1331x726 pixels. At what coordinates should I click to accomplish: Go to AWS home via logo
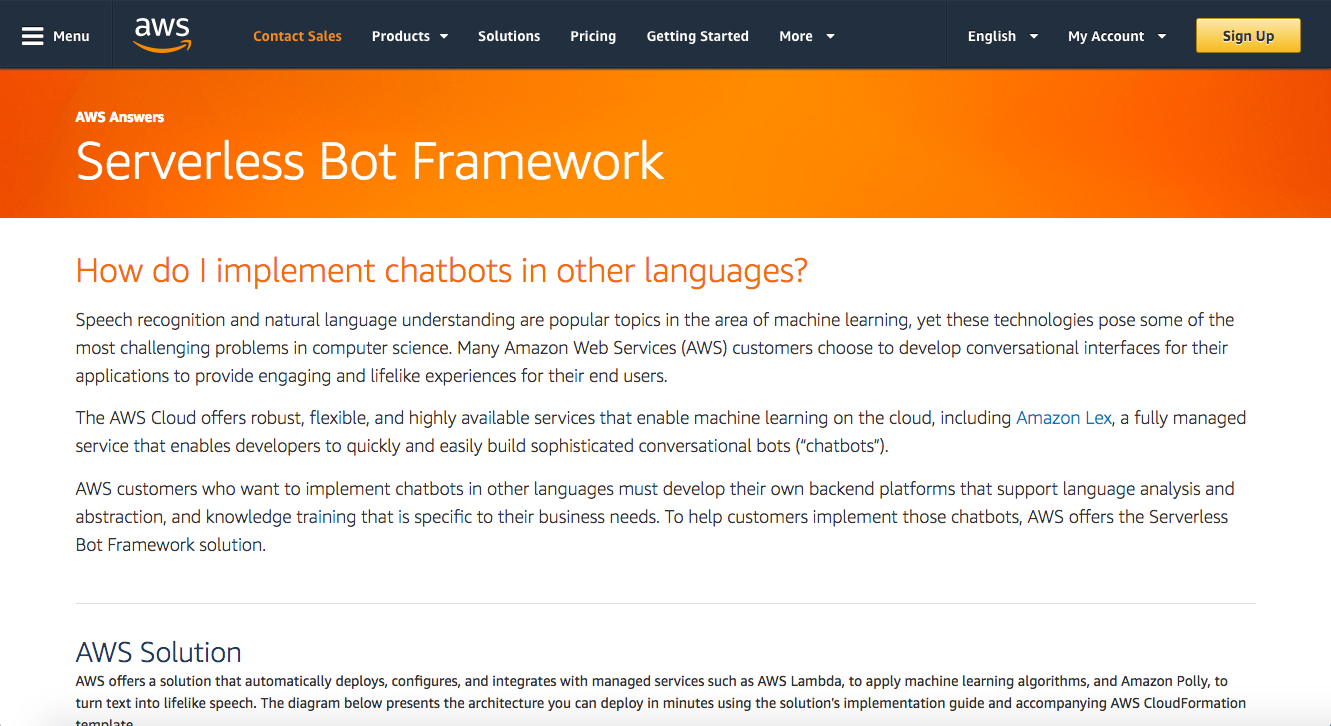click(x=162, y=35)
